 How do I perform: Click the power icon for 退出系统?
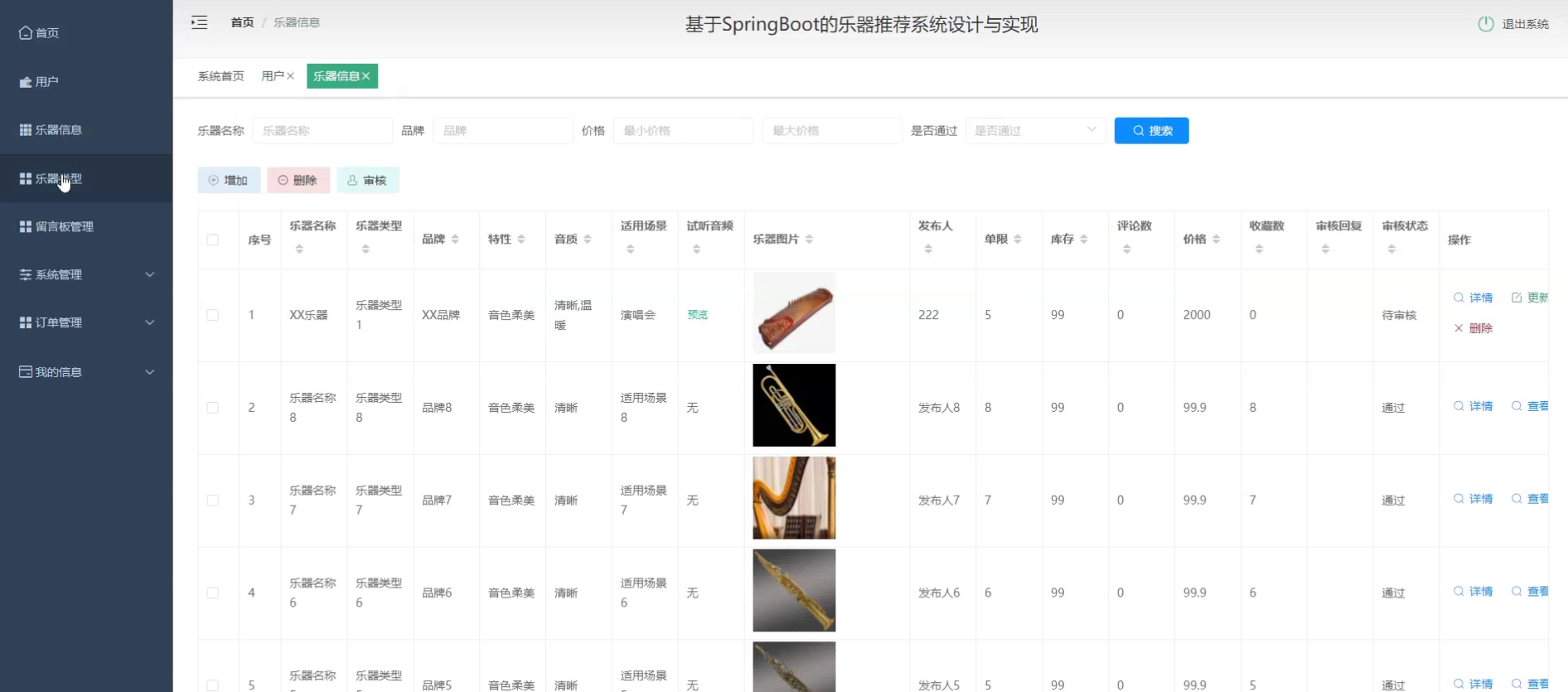pos(1485,24)
